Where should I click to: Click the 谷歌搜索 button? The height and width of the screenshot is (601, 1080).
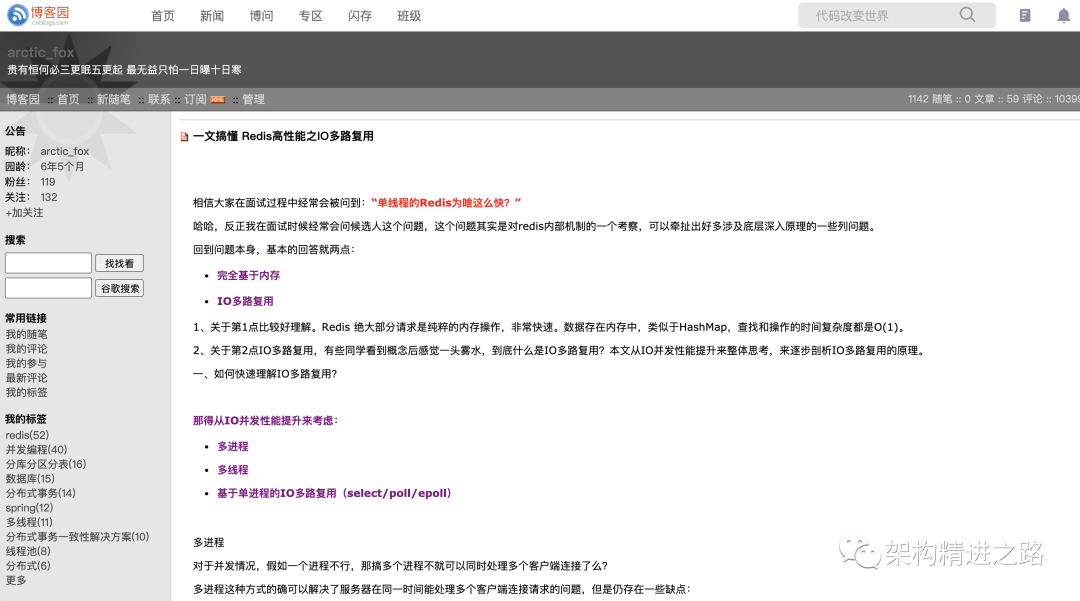click(119, 288)
